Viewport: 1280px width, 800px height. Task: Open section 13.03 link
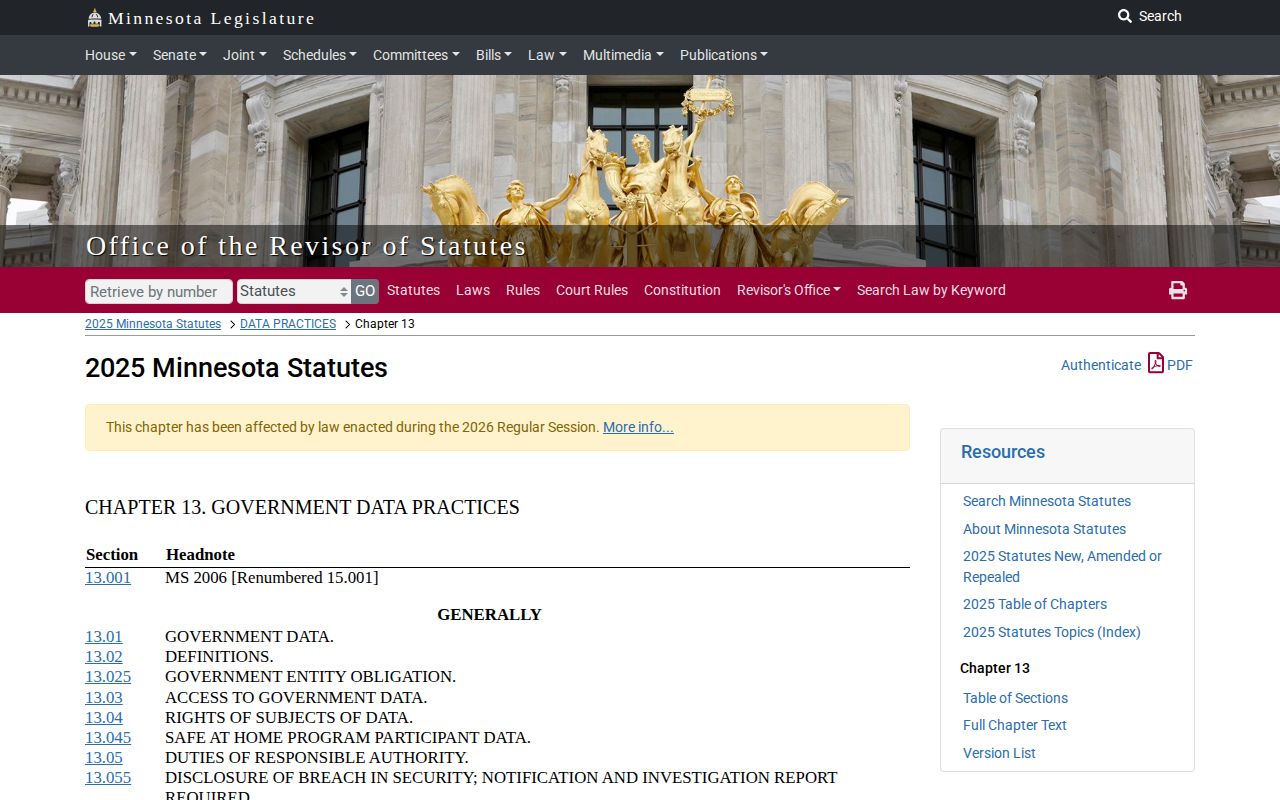pos(104,697)
